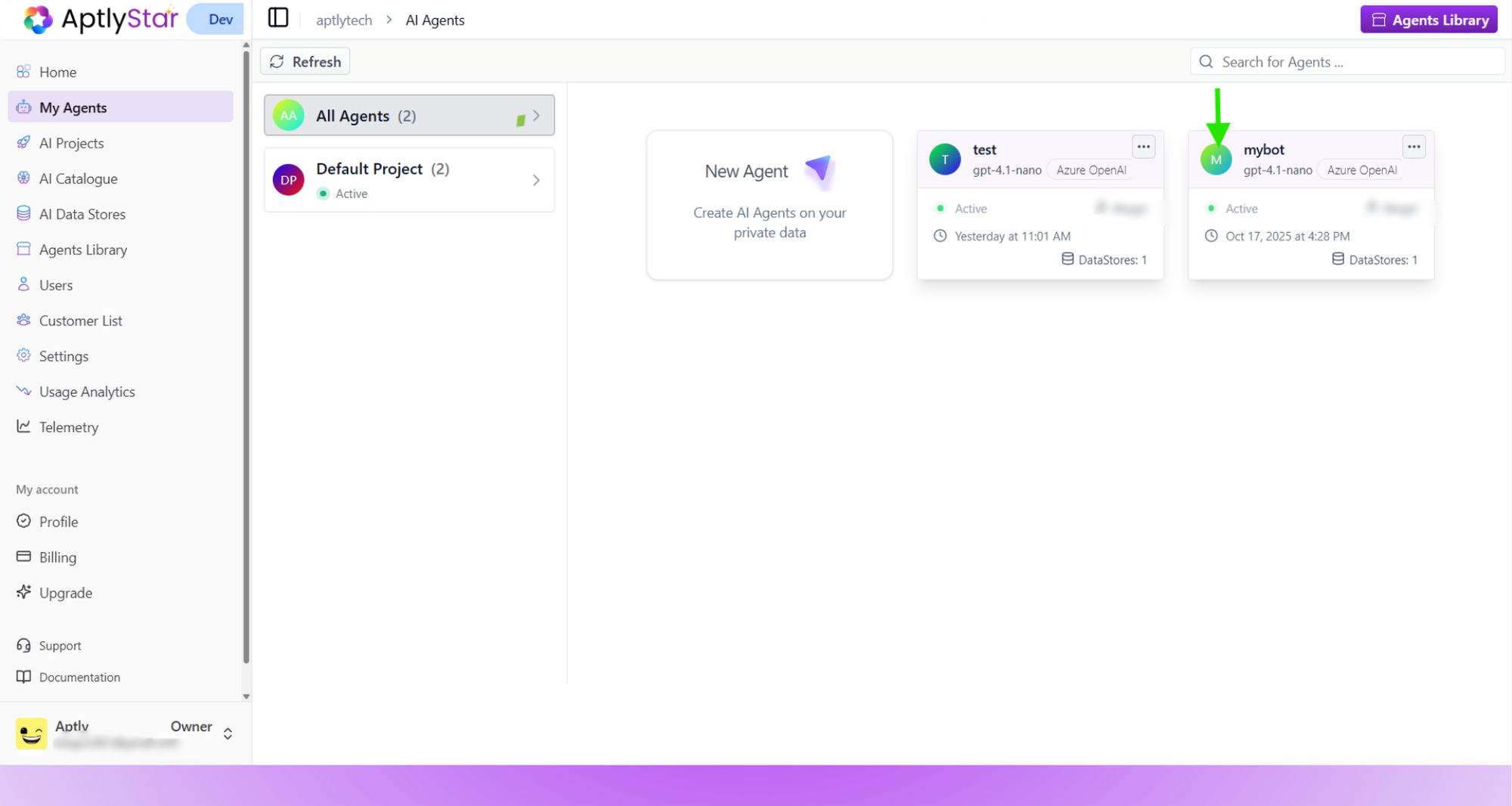Click the Customer List icon
This screenshot has width=1512, height=806.
click(x=23, y=320)
